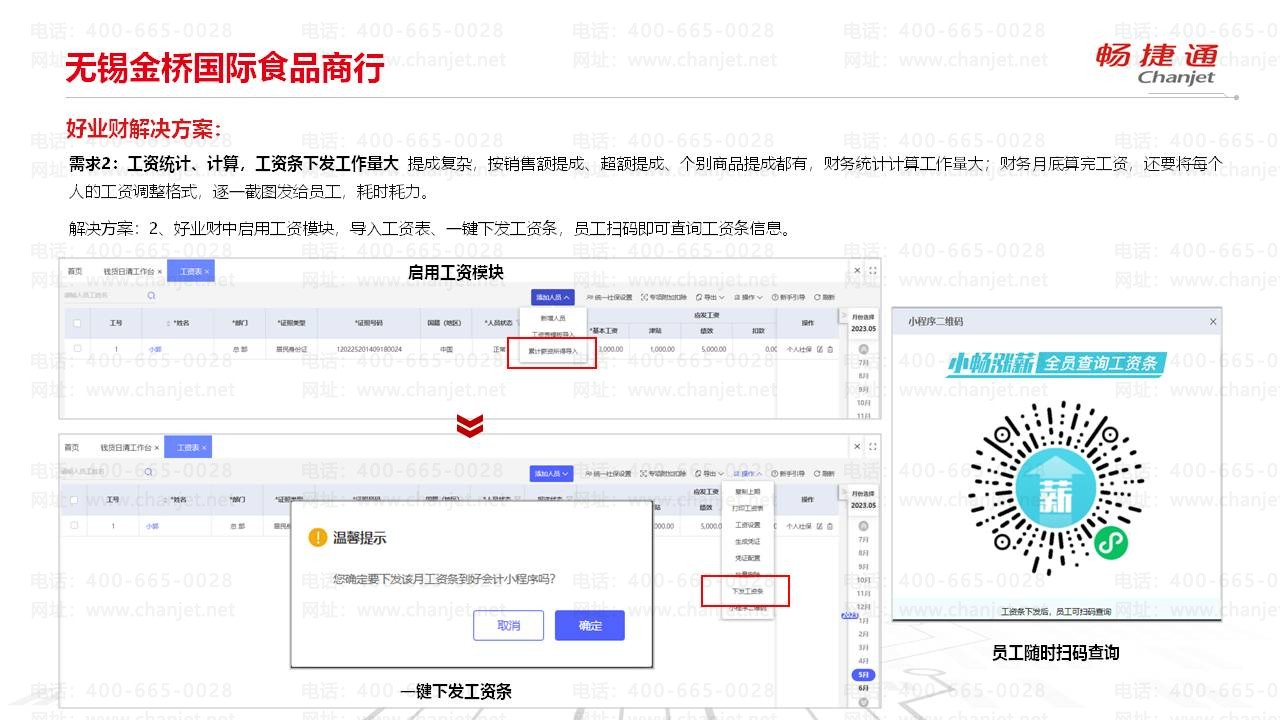Click search magnifier icon in upper 工资表 screenshot
This screenshot has width=1280, height=720.
click(151, 295)
